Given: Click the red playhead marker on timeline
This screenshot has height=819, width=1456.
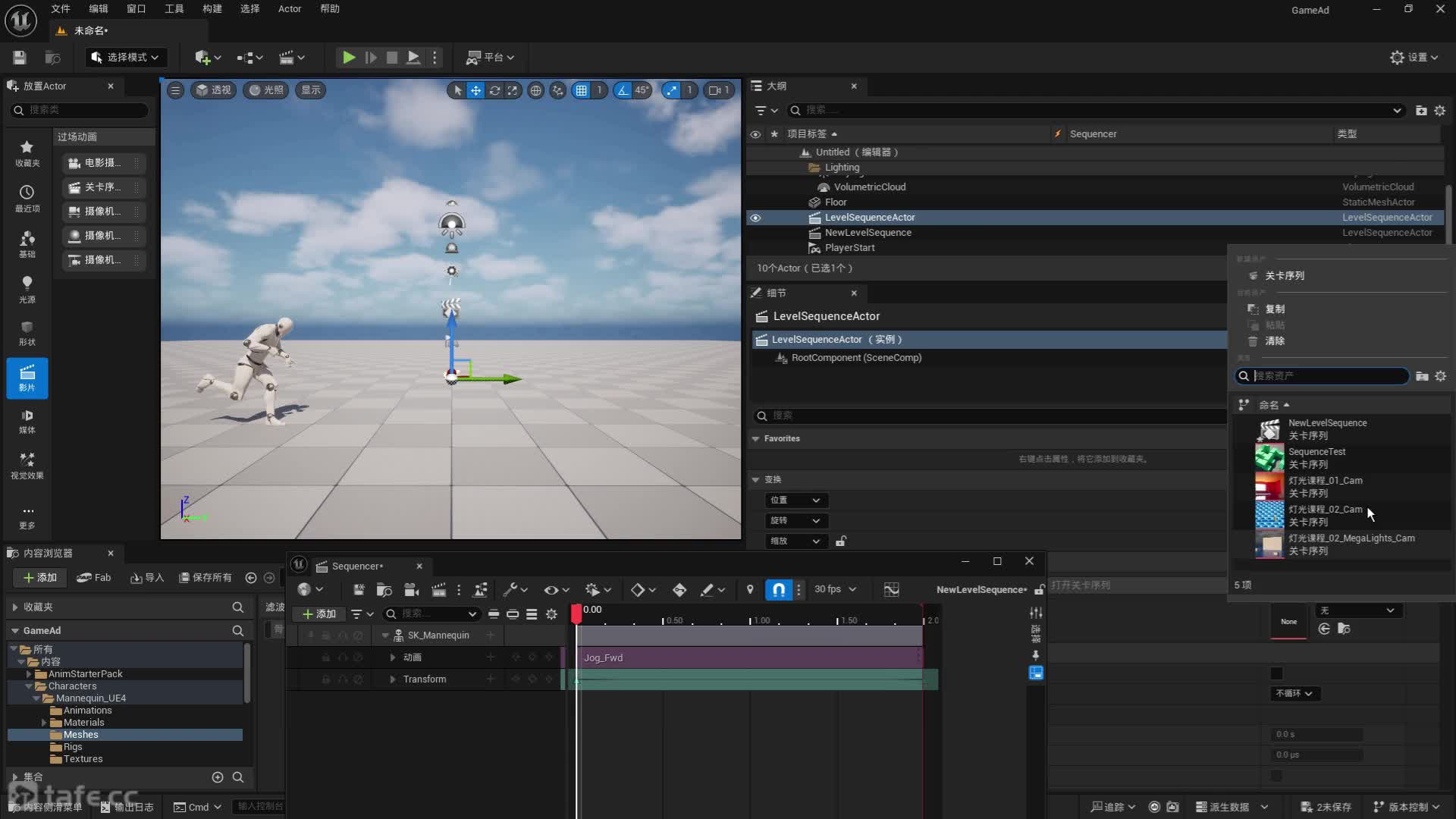Looking at the screenshot, I should (x=576, y=613).
